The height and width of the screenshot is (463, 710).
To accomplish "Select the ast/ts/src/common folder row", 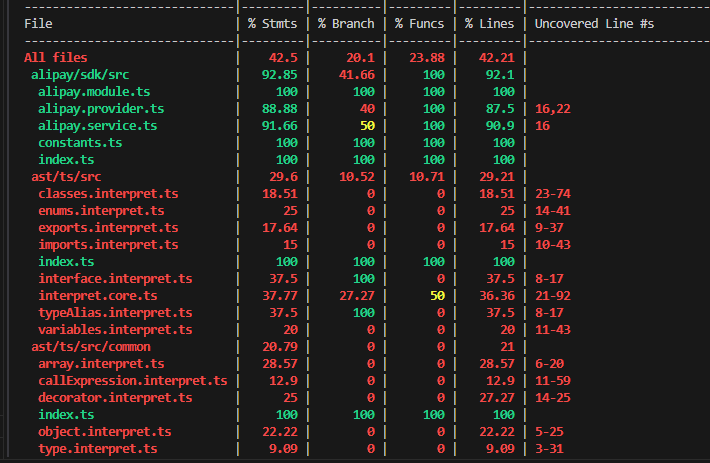I will click(x=91, y=346).
